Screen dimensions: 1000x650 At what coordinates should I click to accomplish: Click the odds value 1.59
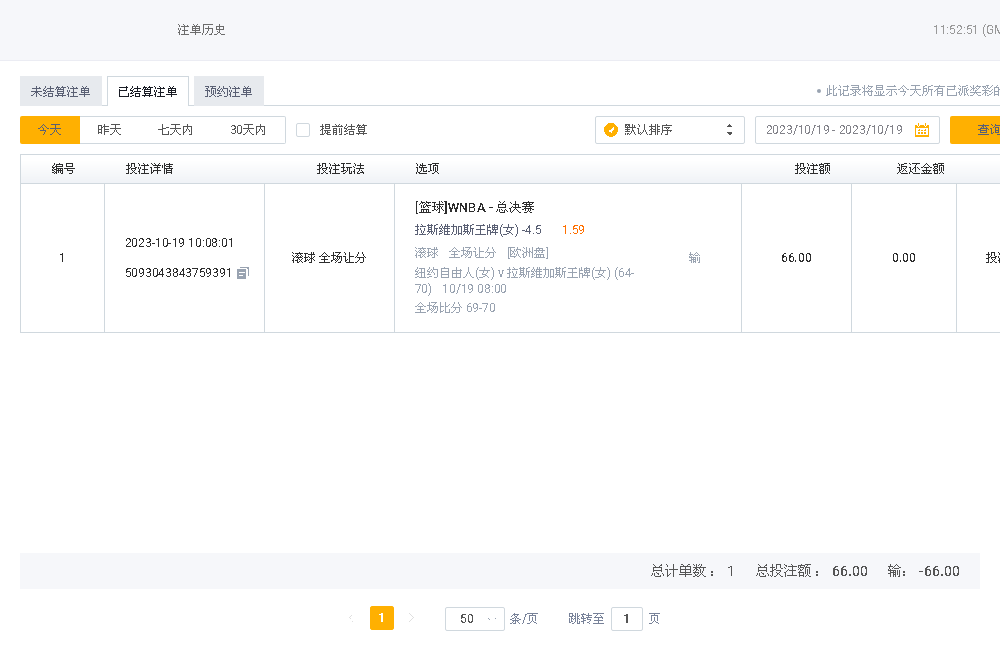[x=573, y=230]
